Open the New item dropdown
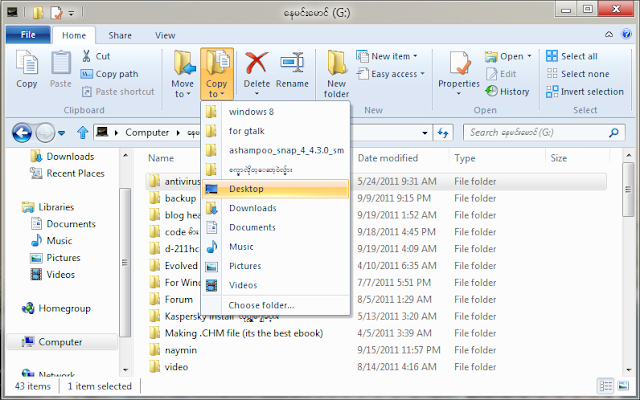 387,56
